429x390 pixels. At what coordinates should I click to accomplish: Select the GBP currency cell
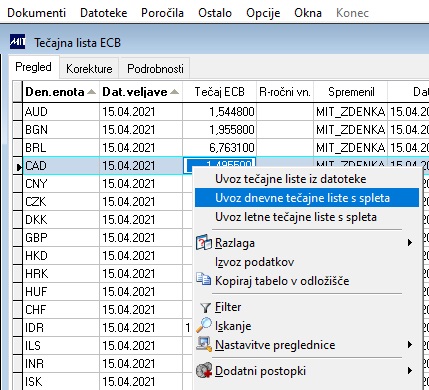(x=61, y=238)
